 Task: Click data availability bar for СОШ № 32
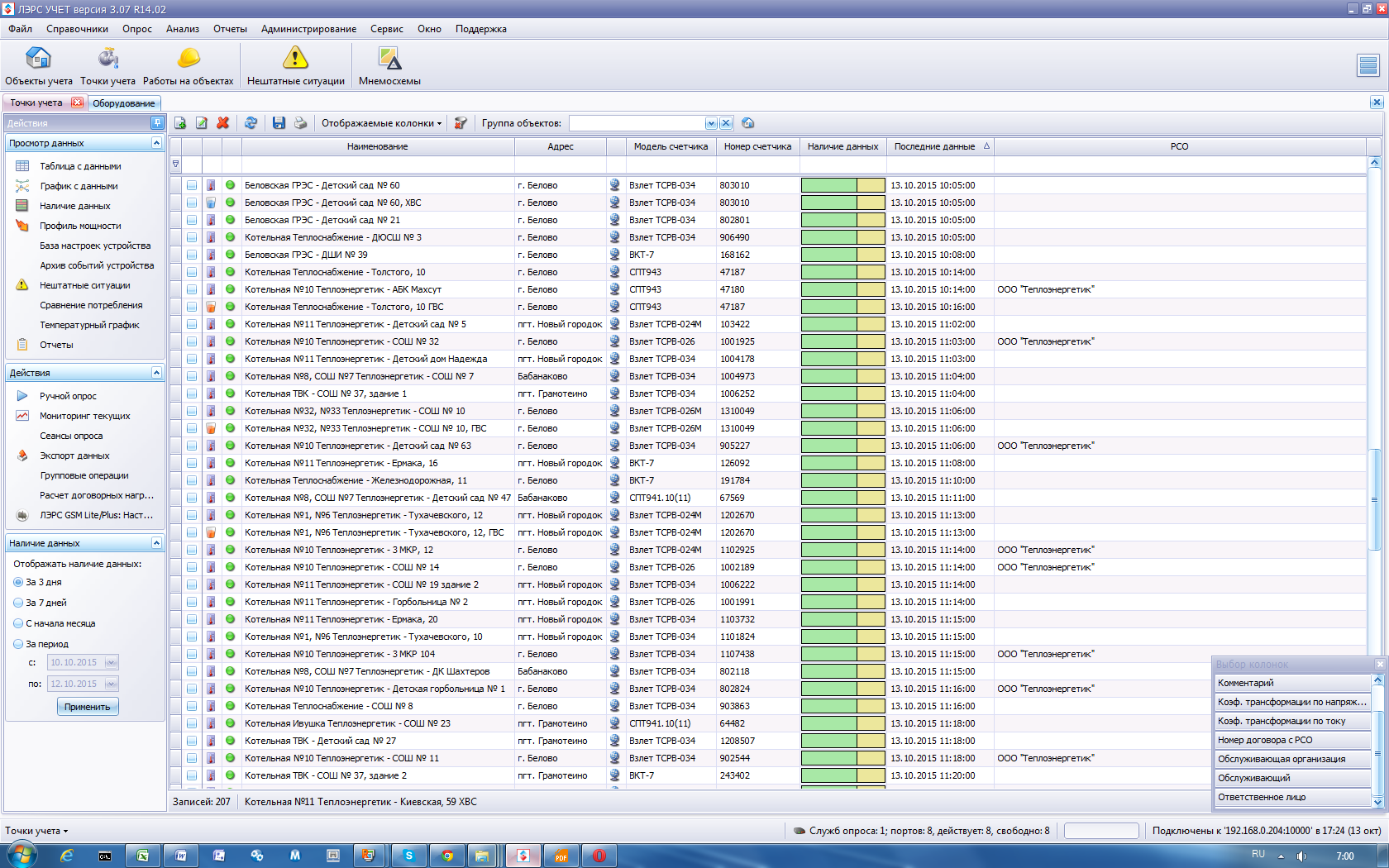coord(842,341)
